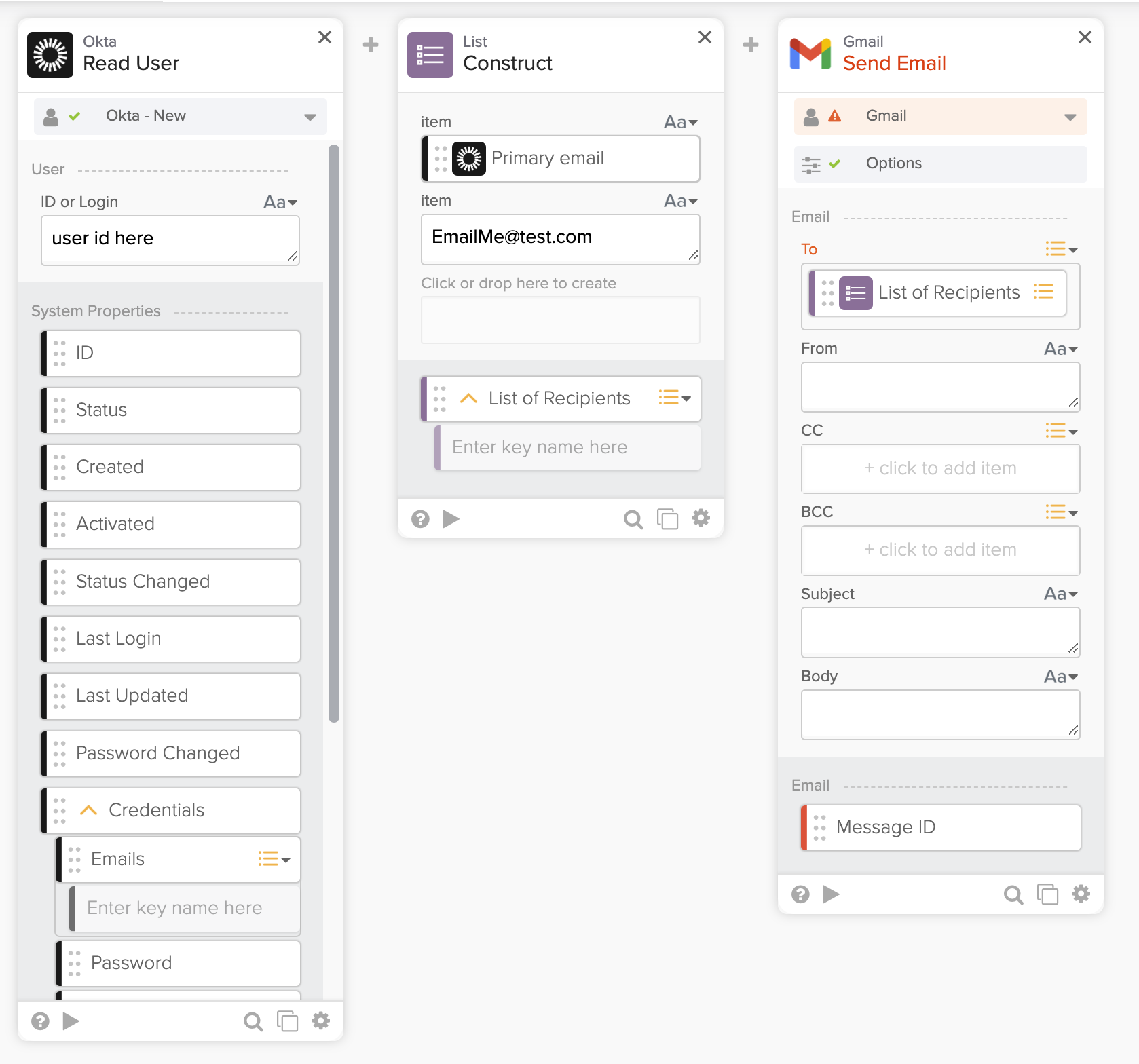Select the Password Changed output field

click(x=171, y=754)
